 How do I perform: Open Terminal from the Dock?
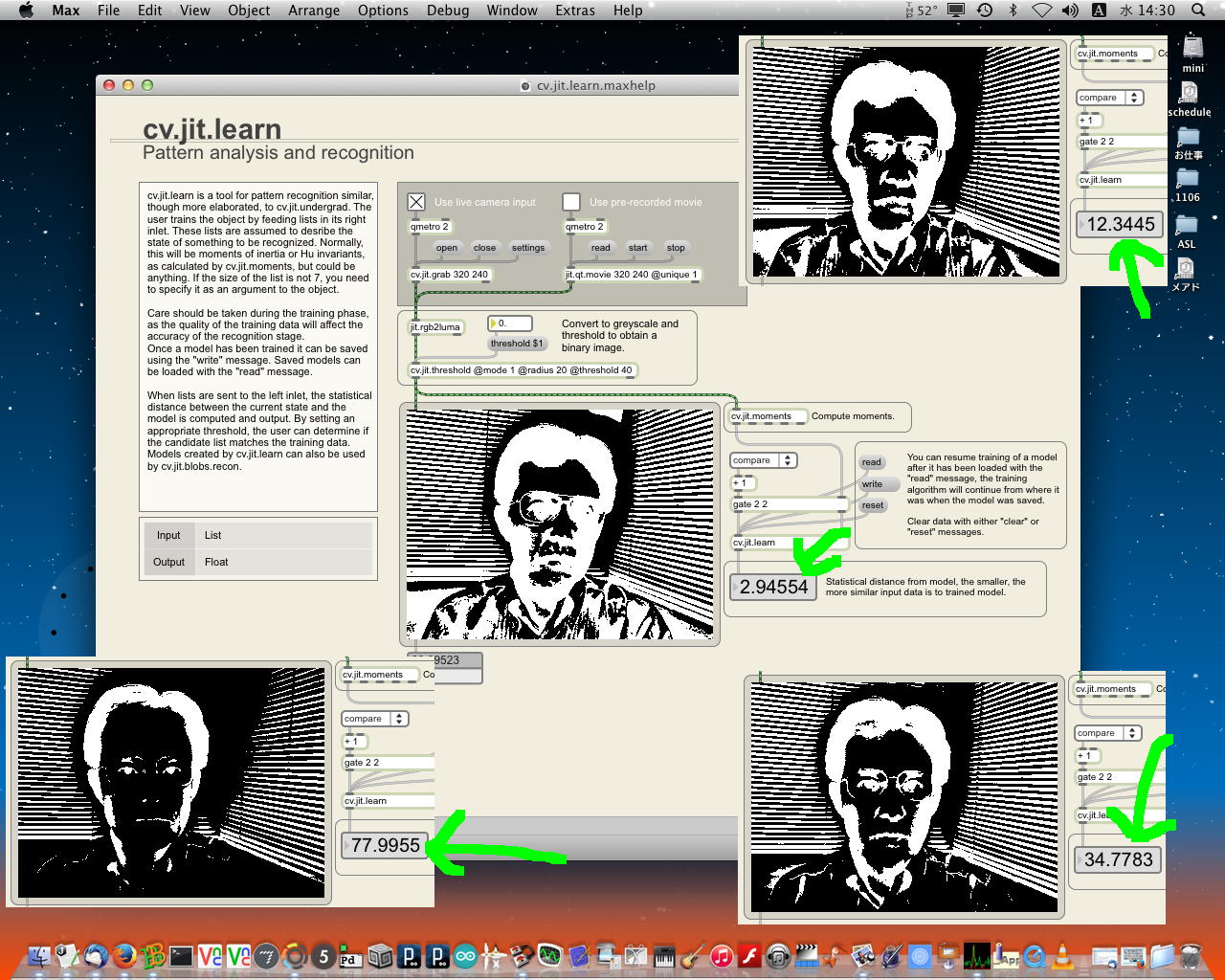(181, 955)
